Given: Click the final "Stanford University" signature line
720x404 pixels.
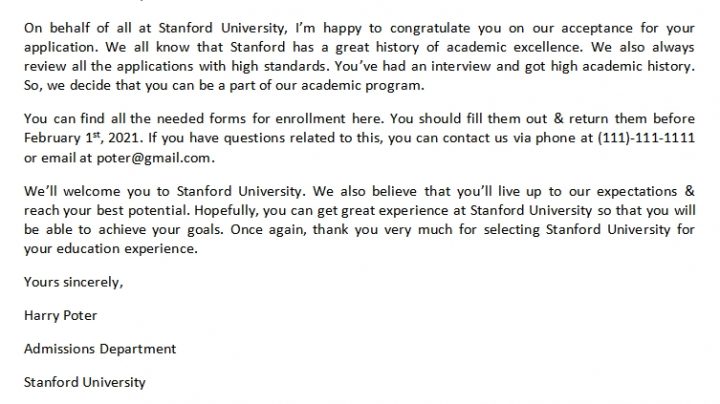Looking at the screenshot, I should [84, 382].
